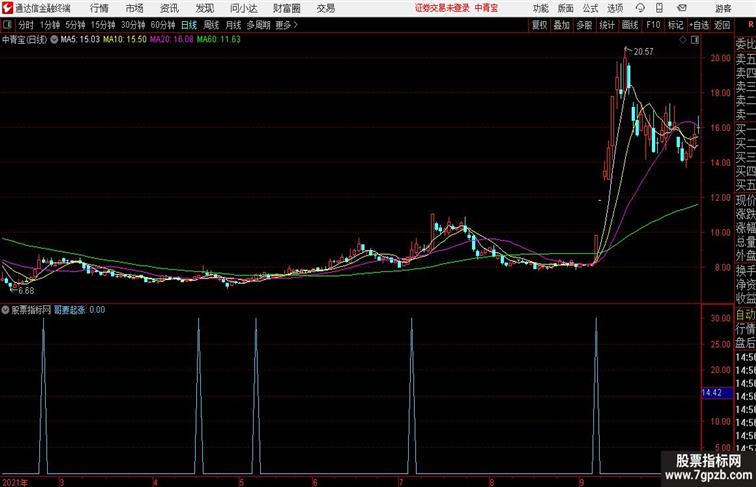Switch to 1分钟 period
This screenshot has height=487, width=756.
pyautogui.click(x=50, y=25)
